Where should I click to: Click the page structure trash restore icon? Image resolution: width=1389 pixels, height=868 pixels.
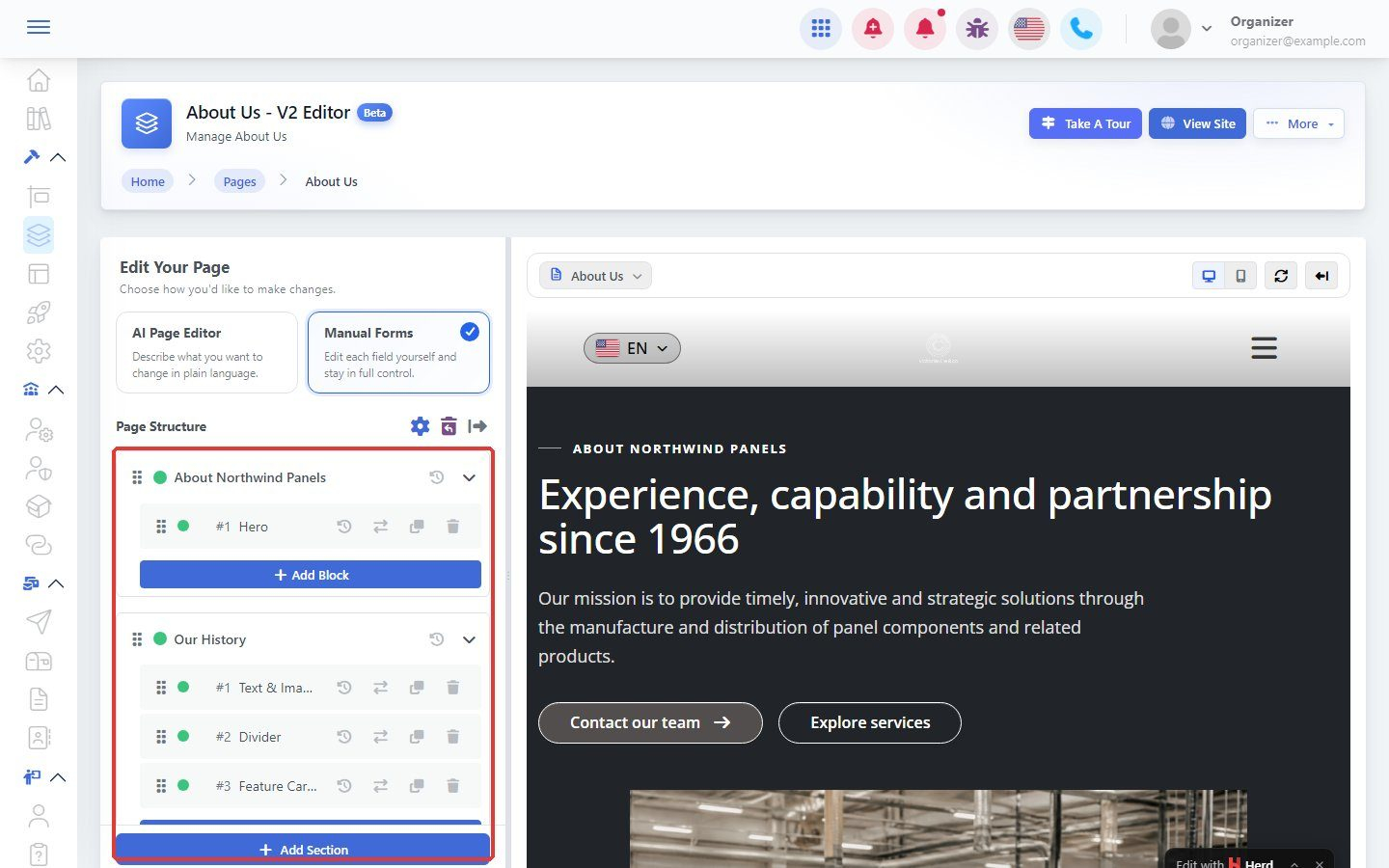click(x=449, y=426)
